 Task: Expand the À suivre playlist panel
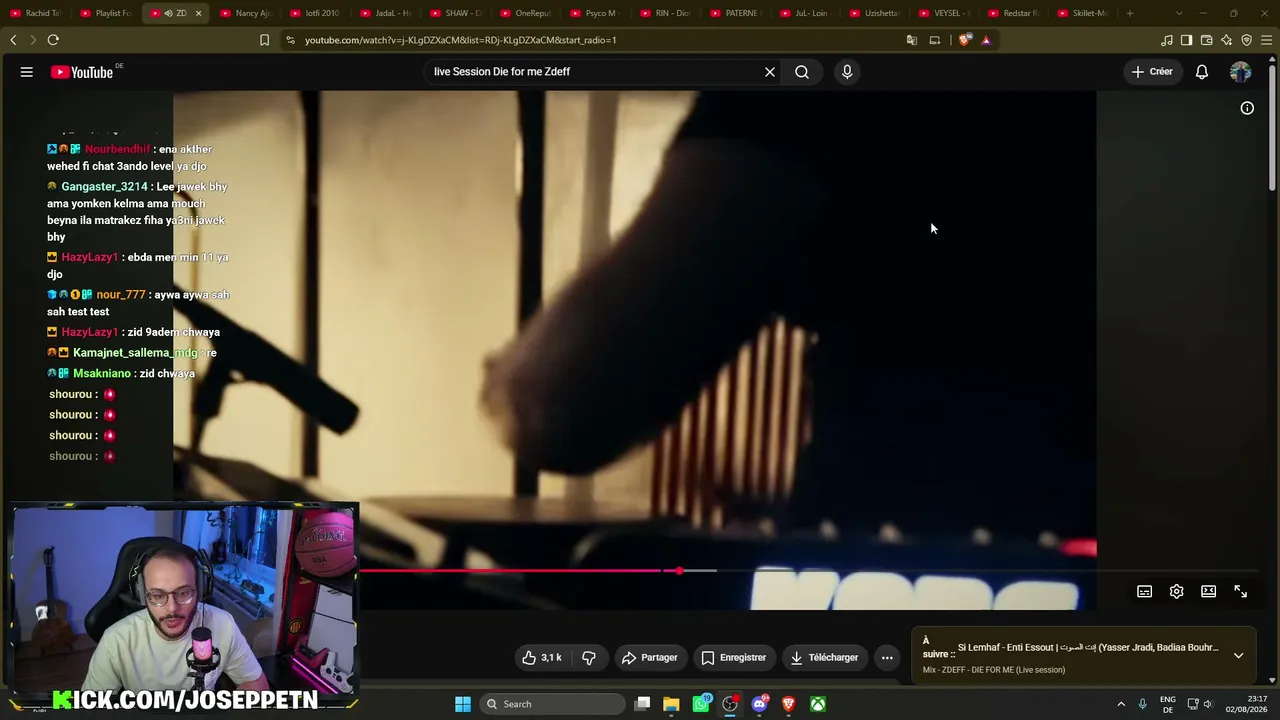tap(1238, 656)
